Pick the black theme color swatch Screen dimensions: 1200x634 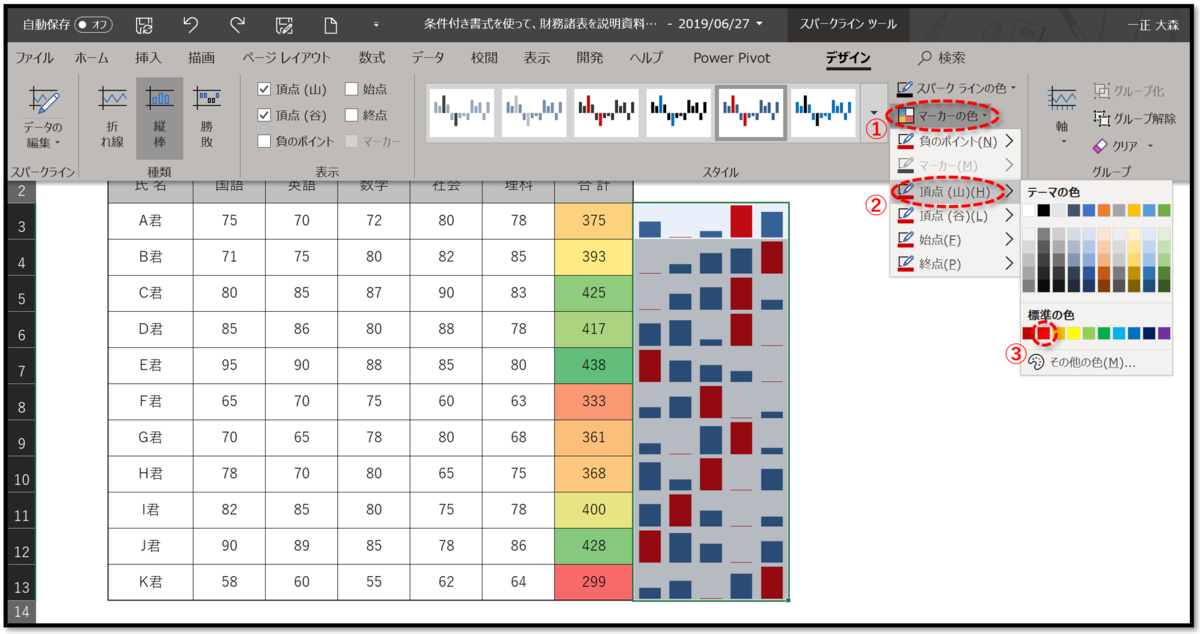tap(1045, 210)
